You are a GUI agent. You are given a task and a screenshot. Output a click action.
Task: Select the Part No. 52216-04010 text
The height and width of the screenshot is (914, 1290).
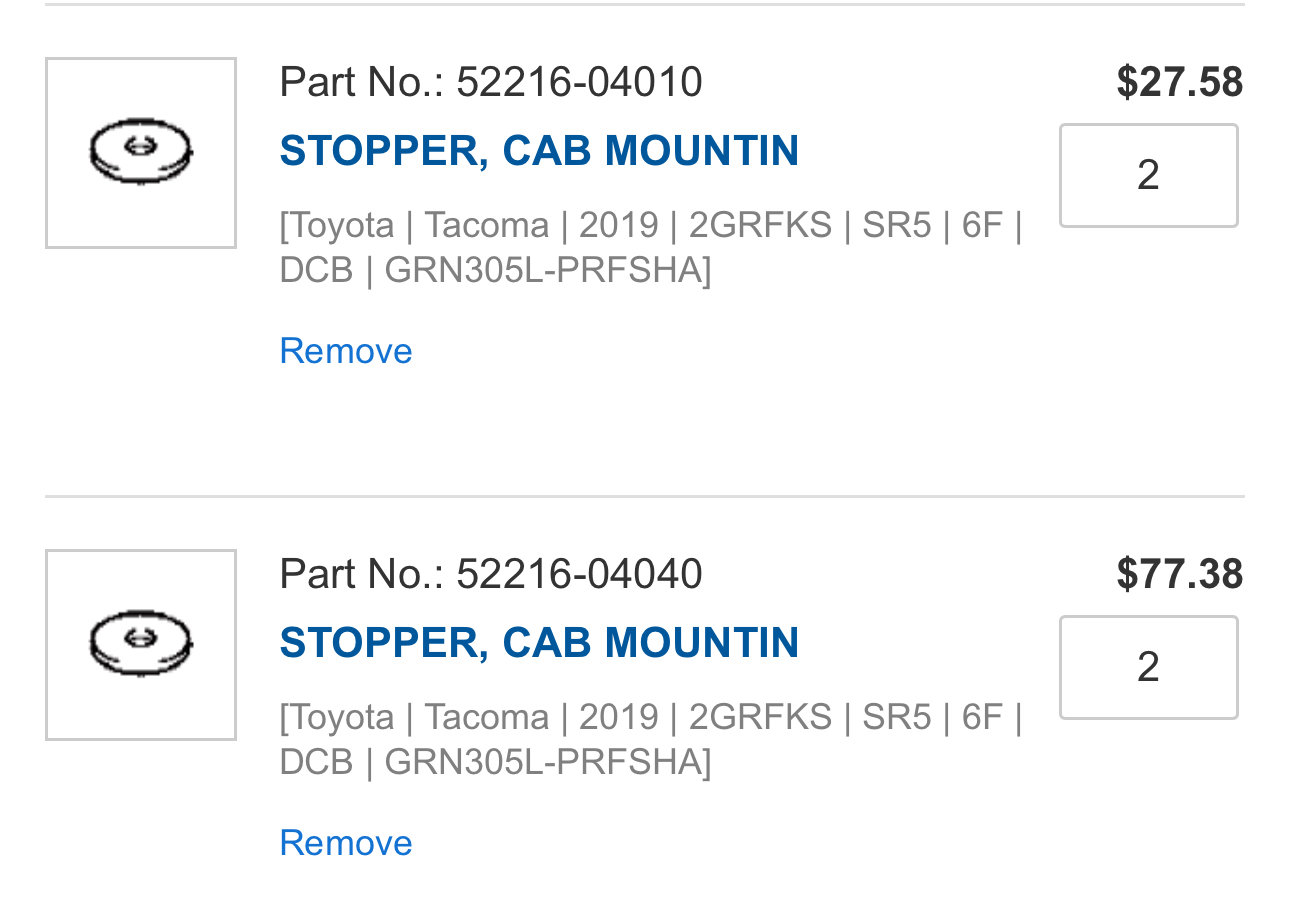pos(491,82)
